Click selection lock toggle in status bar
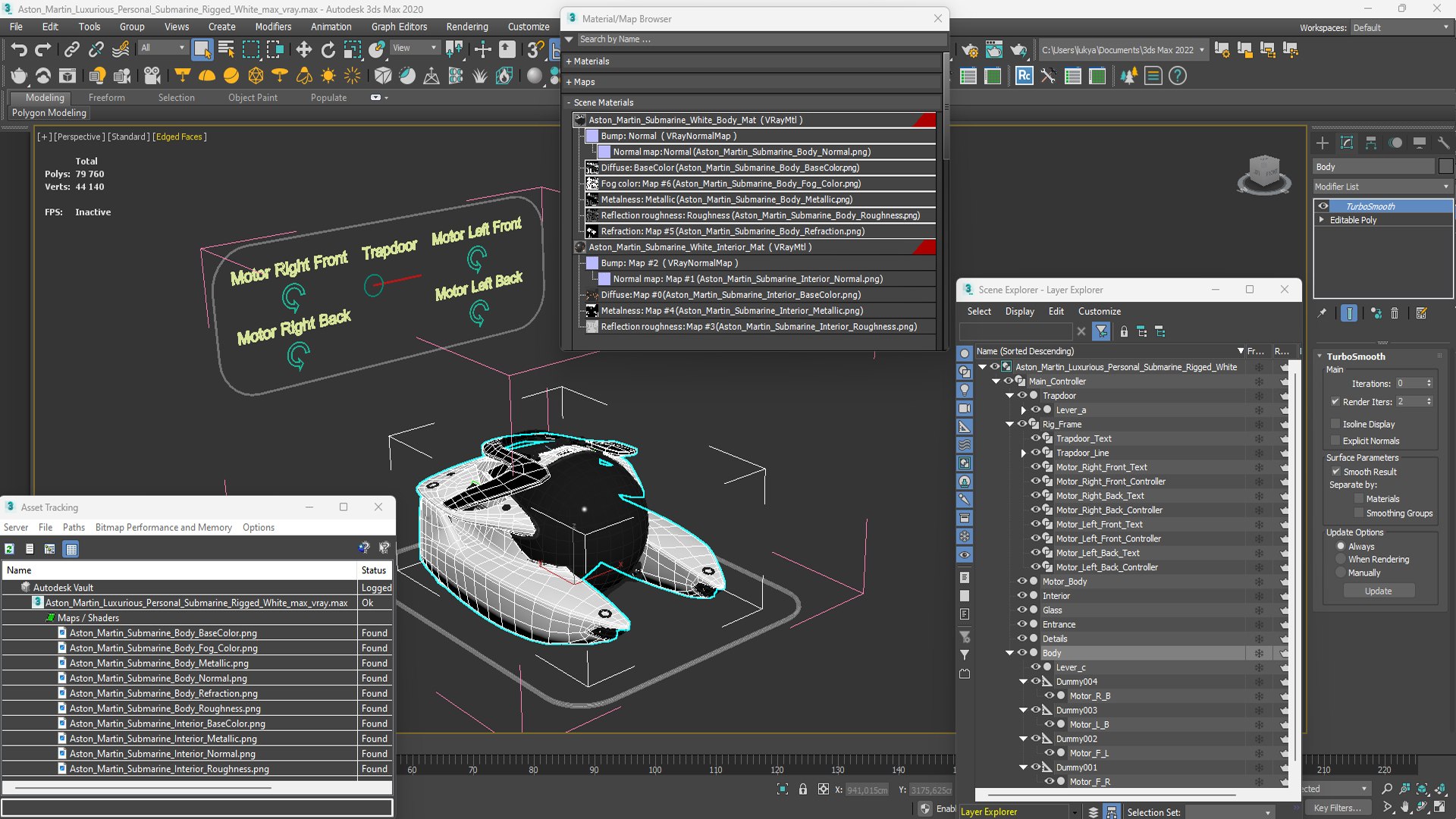Image resolution: width=1456 pixels, height=819 pixels. click(x=803, y=789)
